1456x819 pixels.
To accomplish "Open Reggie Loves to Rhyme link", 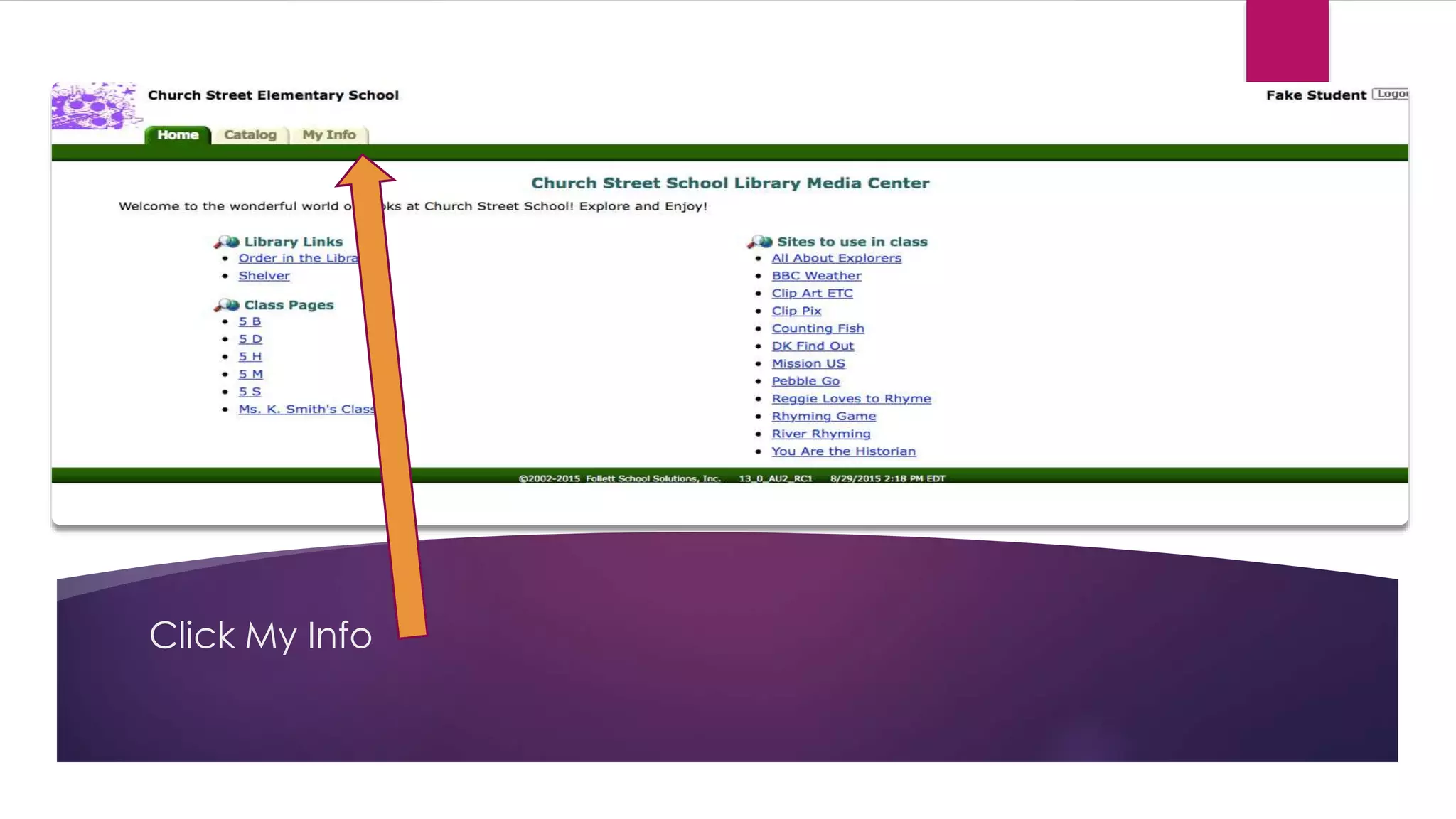I will (x=852, y=399).
